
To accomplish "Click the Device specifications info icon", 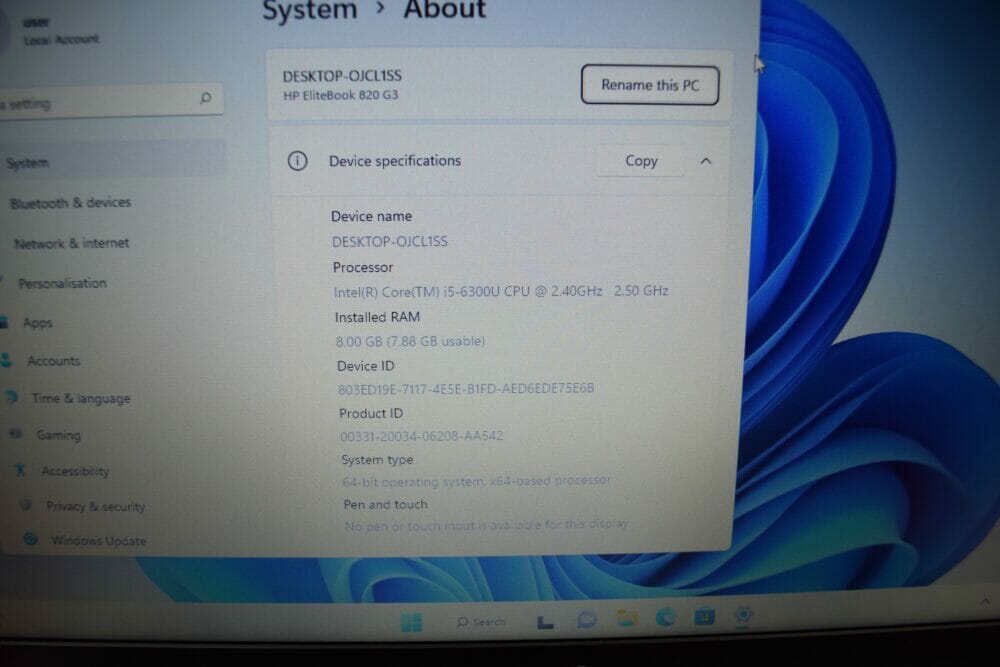I will click(297, 161).
